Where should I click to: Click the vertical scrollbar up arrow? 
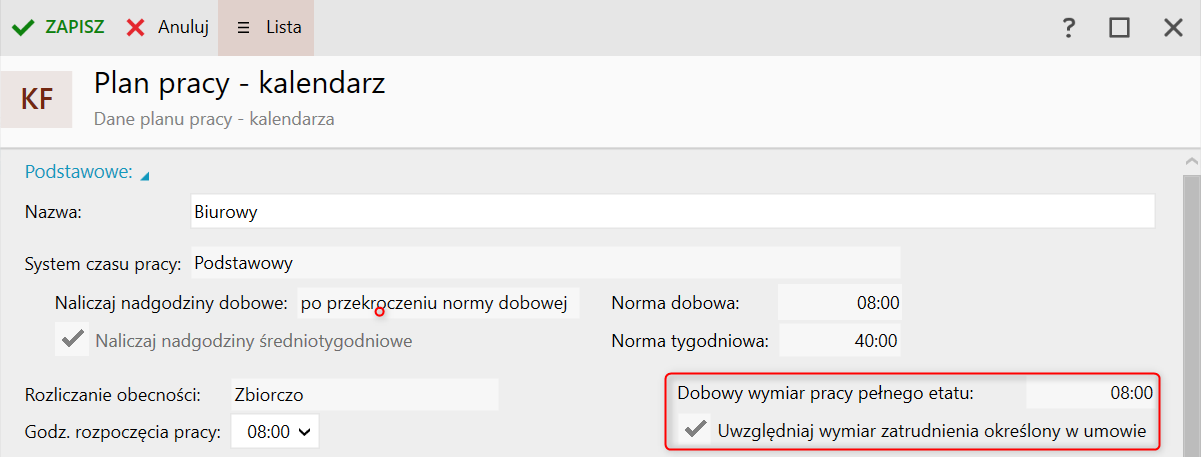(x=1191, y=163)
